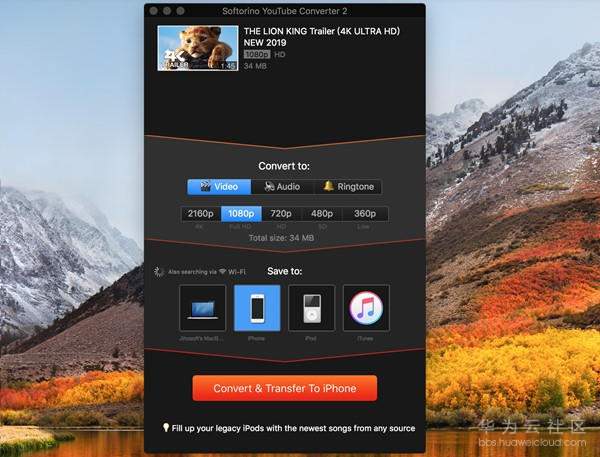Viewport: 600px width, 457px height.
Task: Click the Wi-Fi searching spinner icon
Action: 159,272
